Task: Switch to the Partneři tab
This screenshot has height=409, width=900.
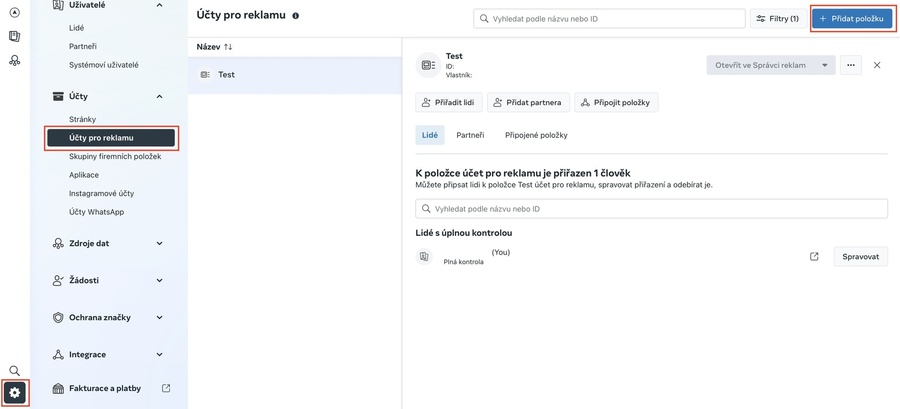Action: (x=470, y=135)
